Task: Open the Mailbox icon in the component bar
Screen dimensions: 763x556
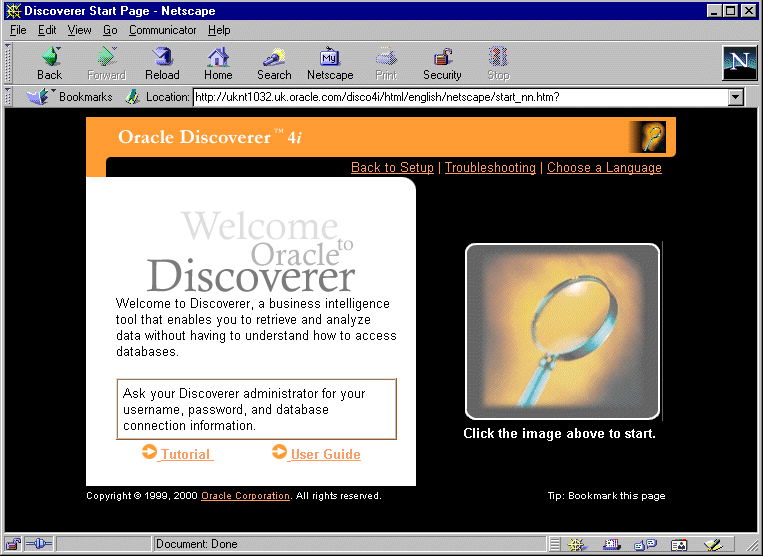Action: tap(612, 545)
